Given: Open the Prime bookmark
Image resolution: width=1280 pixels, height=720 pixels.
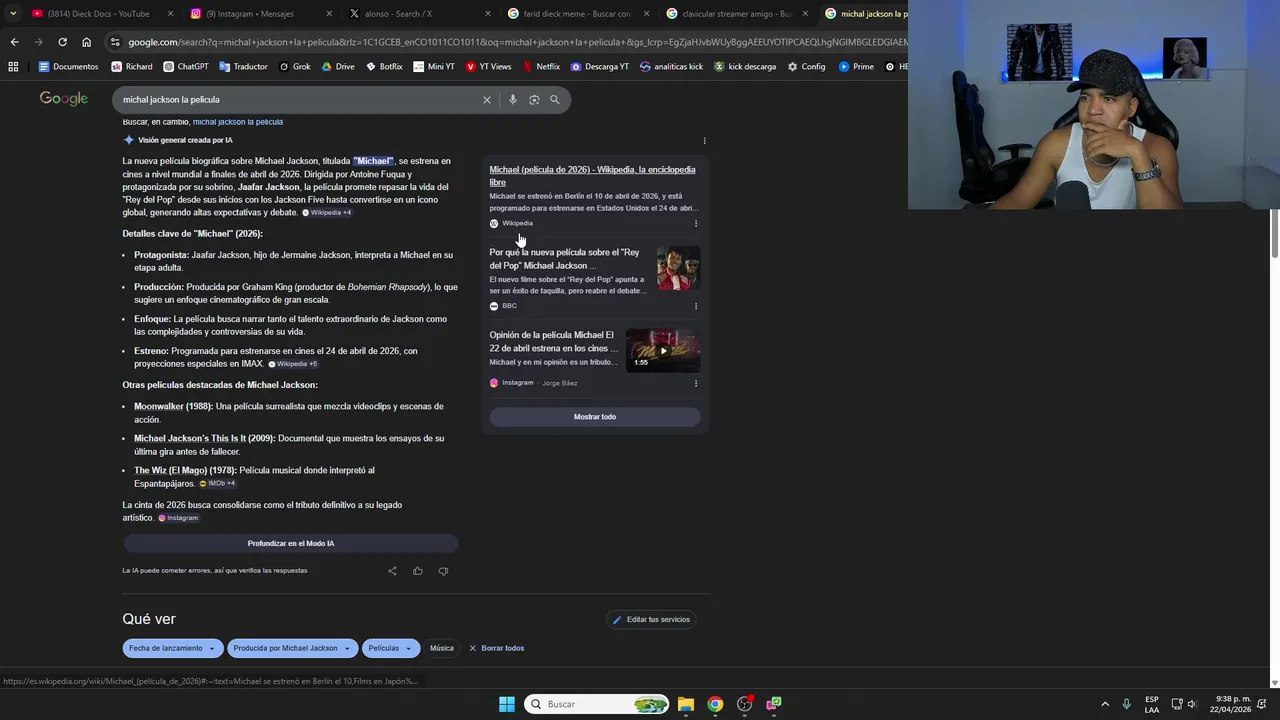Looking at the screenshot, I should pyautogui.click(x=856, y=67).
